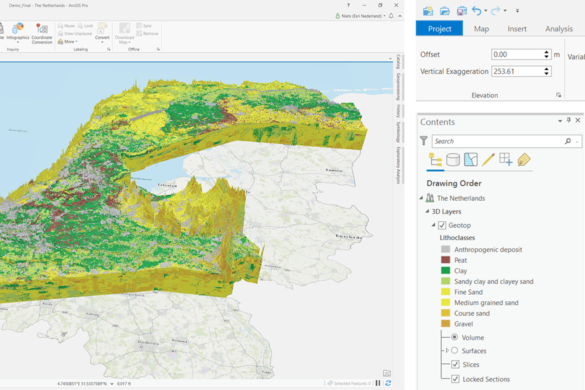Open the signed-in user Niels dropdown
This screenshot has height=390, width=585.
point(360,16)
